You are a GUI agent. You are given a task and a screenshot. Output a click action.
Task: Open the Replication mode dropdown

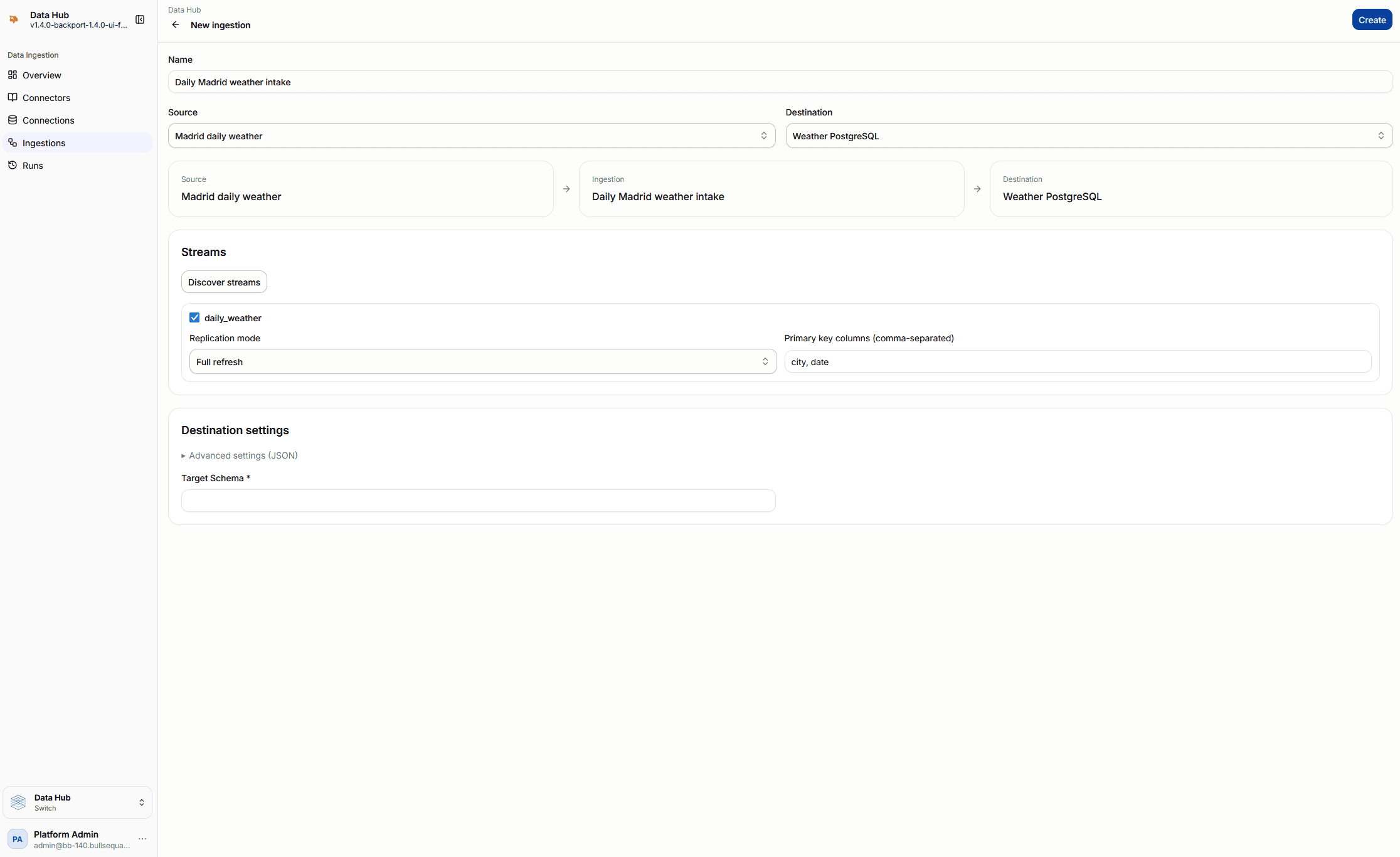(x=483, y=361)
